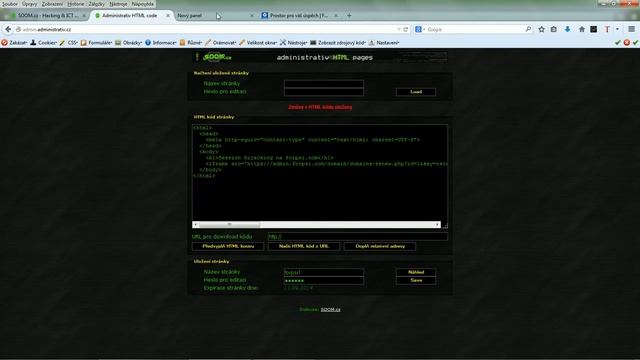Go to the home page icon
Screen dimensions: 640x360
click(x=581, y=29)
